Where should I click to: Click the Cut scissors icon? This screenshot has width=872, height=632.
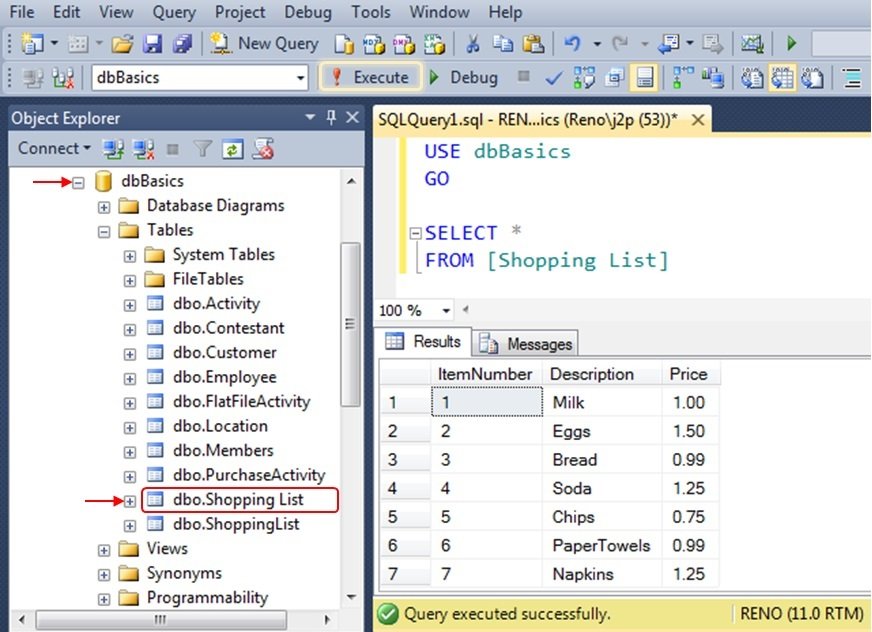click(473, 43)
